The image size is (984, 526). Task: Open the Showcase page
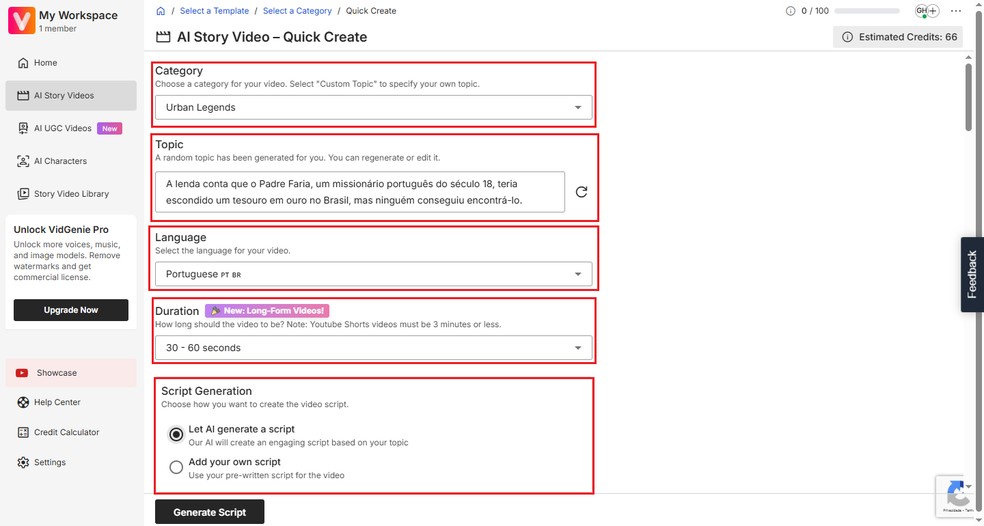(71, 373)
